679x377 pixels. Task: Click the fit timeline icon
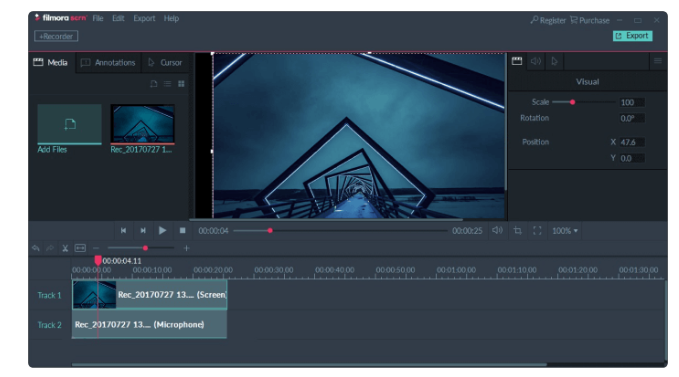pyautogui.click(x=80, y=248)
